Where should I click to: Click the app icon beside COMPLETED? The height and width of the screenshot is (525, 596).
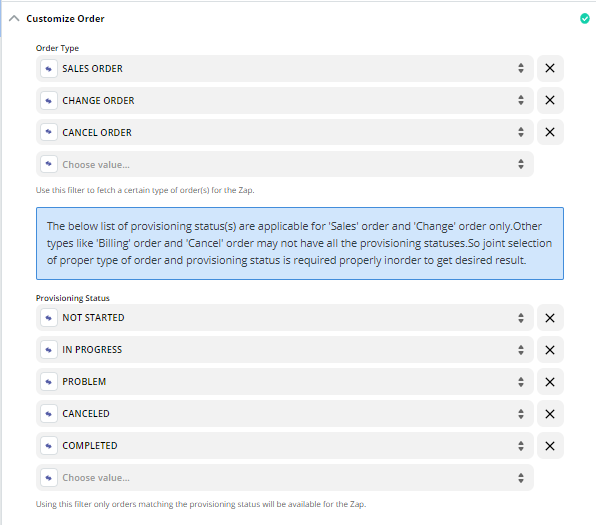coord(49,446)
